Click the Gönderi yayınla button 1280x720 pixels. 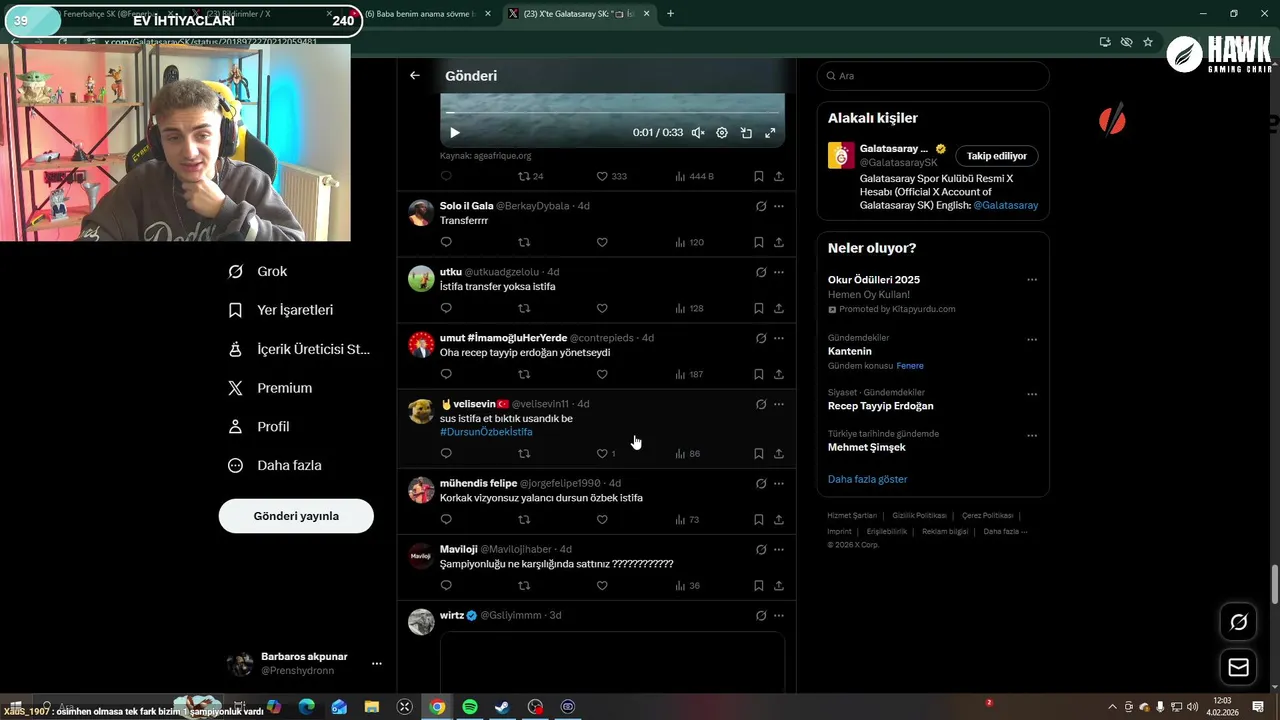(296, 516)
